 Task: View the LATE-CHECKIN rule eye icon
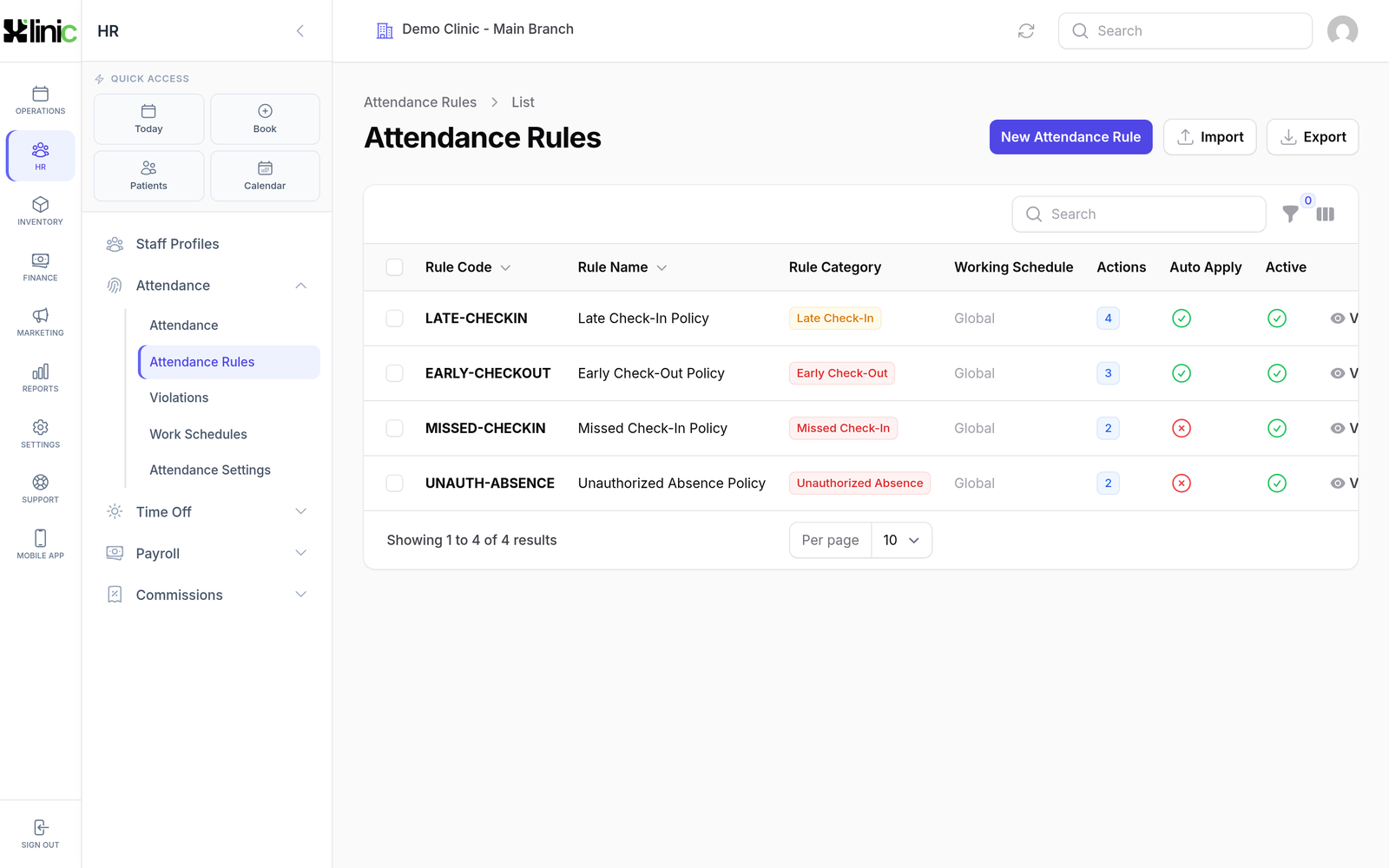coord(1338,319)
